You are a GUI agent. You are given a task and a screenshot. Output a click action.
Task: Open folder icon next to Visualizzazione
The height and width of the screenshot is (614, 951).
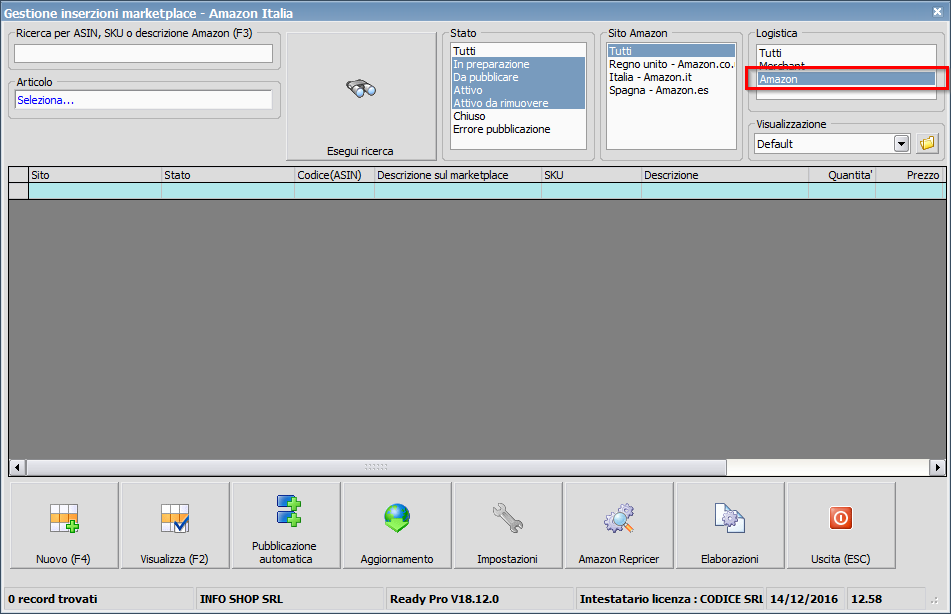click(x=927, y=144)
